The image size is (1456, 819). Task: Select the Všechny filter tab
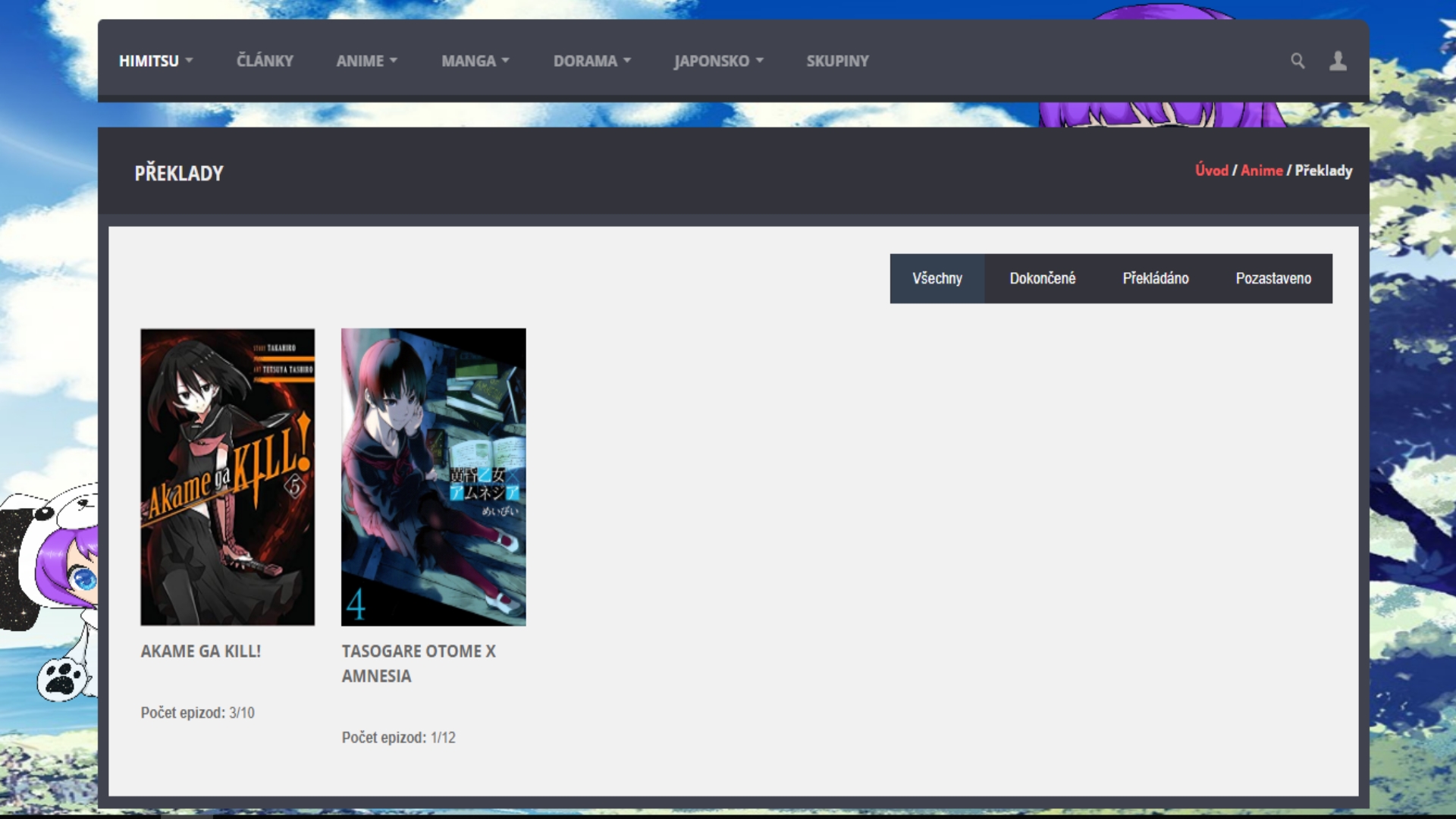[x=937, y=278]
